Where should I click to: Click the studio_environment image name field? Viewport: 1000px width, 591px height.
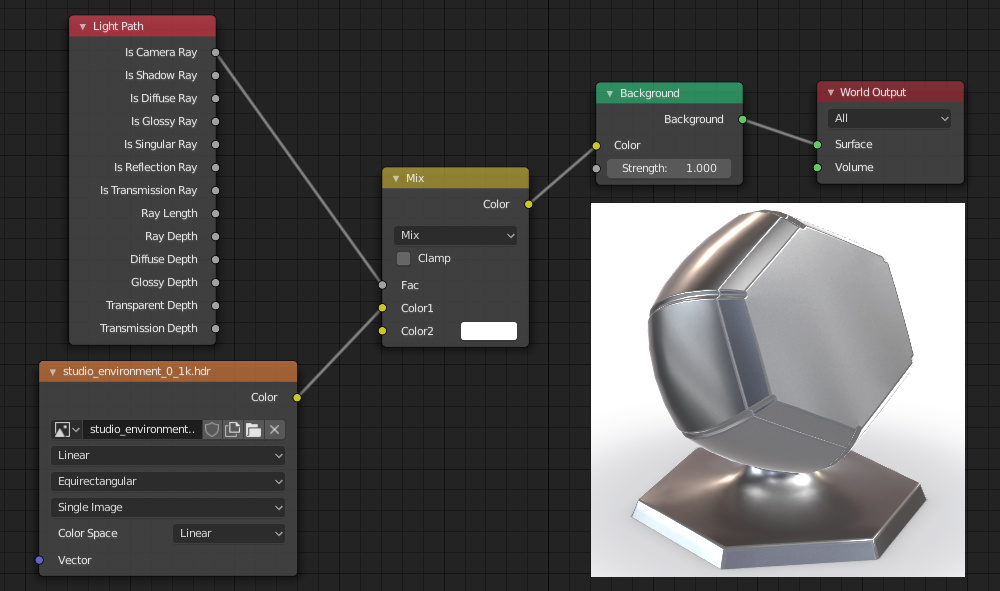coord(142,430)
